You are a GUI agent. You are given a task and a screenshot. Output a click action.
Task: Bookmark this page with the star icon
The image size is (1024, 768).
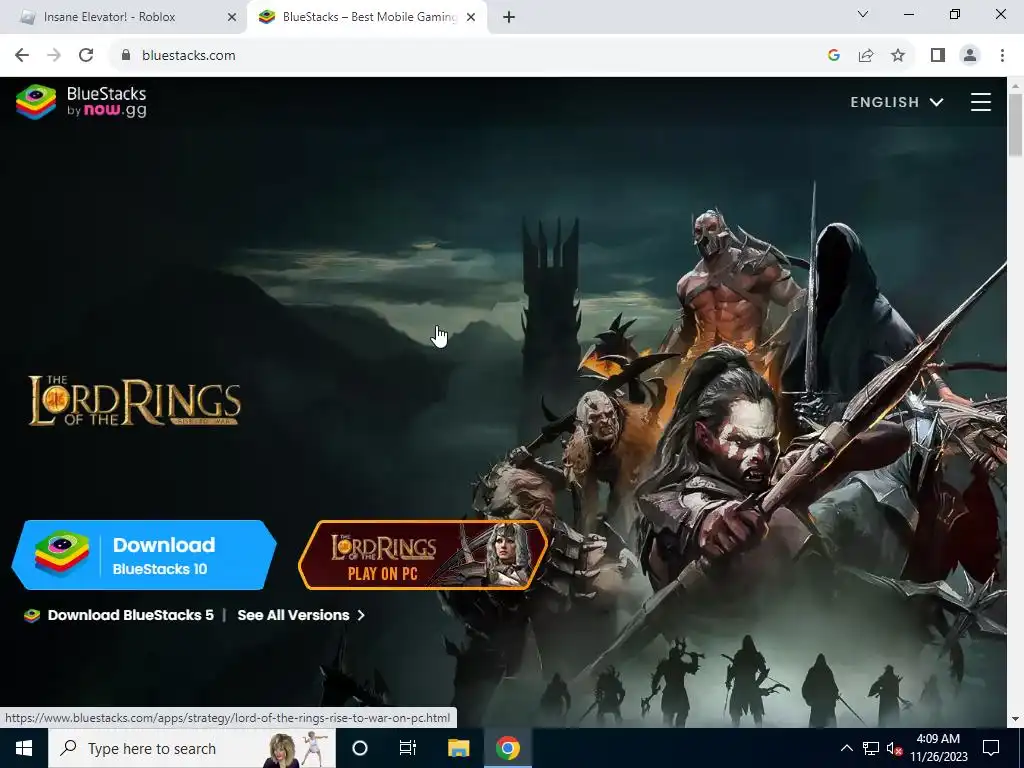(898, 56)
